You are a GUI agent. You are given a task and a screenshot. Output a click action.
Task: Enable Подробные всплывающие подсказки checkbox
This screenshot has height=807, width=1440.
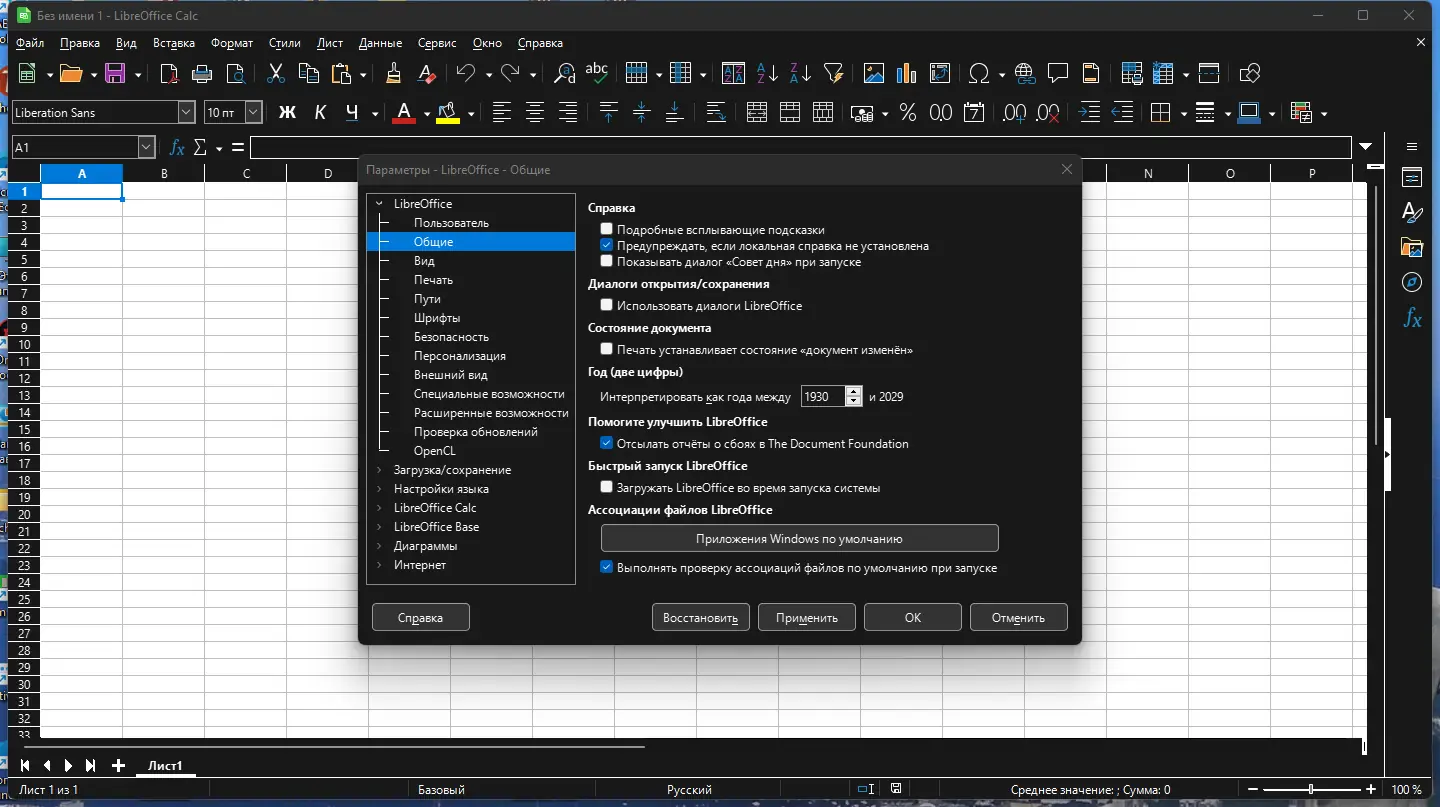[607, 229]
